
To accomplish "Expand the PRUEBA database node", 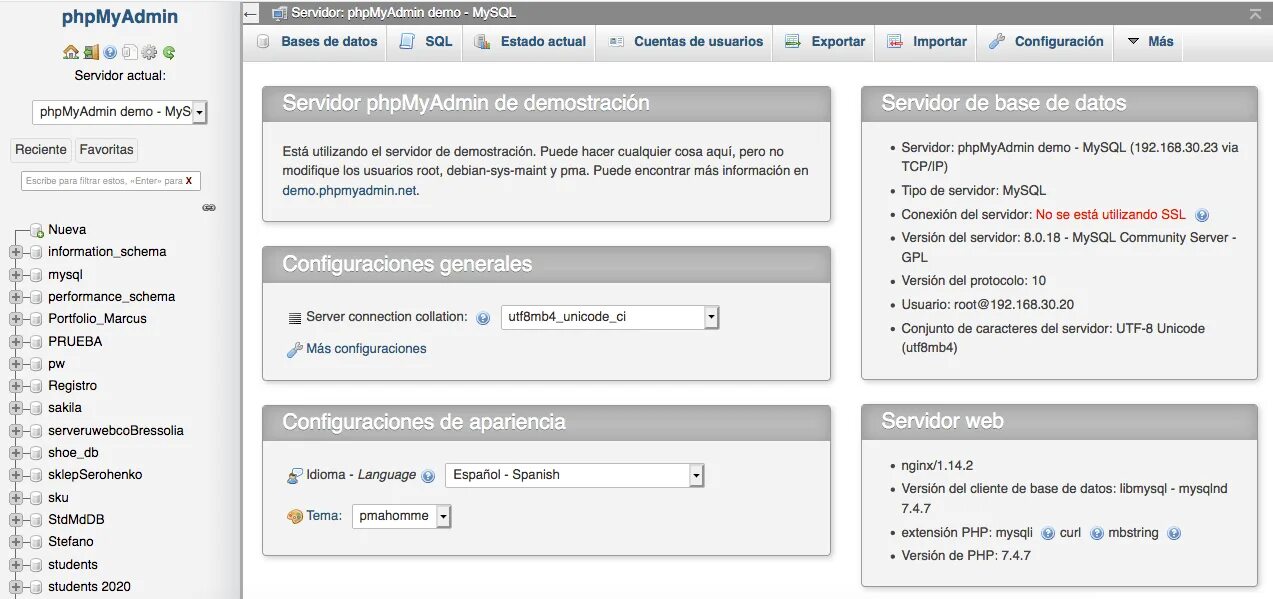I will click(x=15, y=342).
